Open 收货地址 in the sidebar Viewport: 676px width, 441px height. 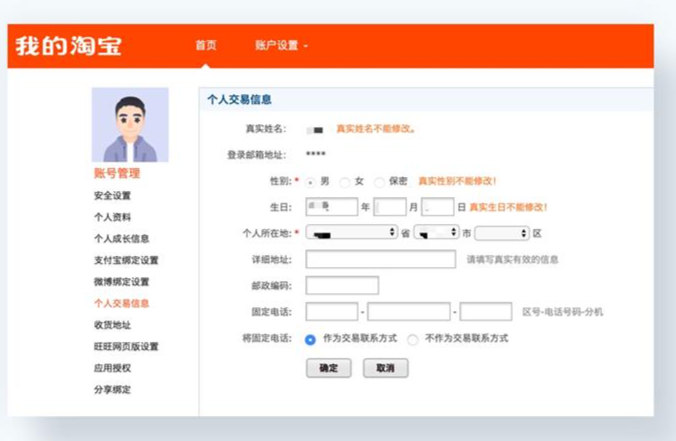[x=112, y=325]
